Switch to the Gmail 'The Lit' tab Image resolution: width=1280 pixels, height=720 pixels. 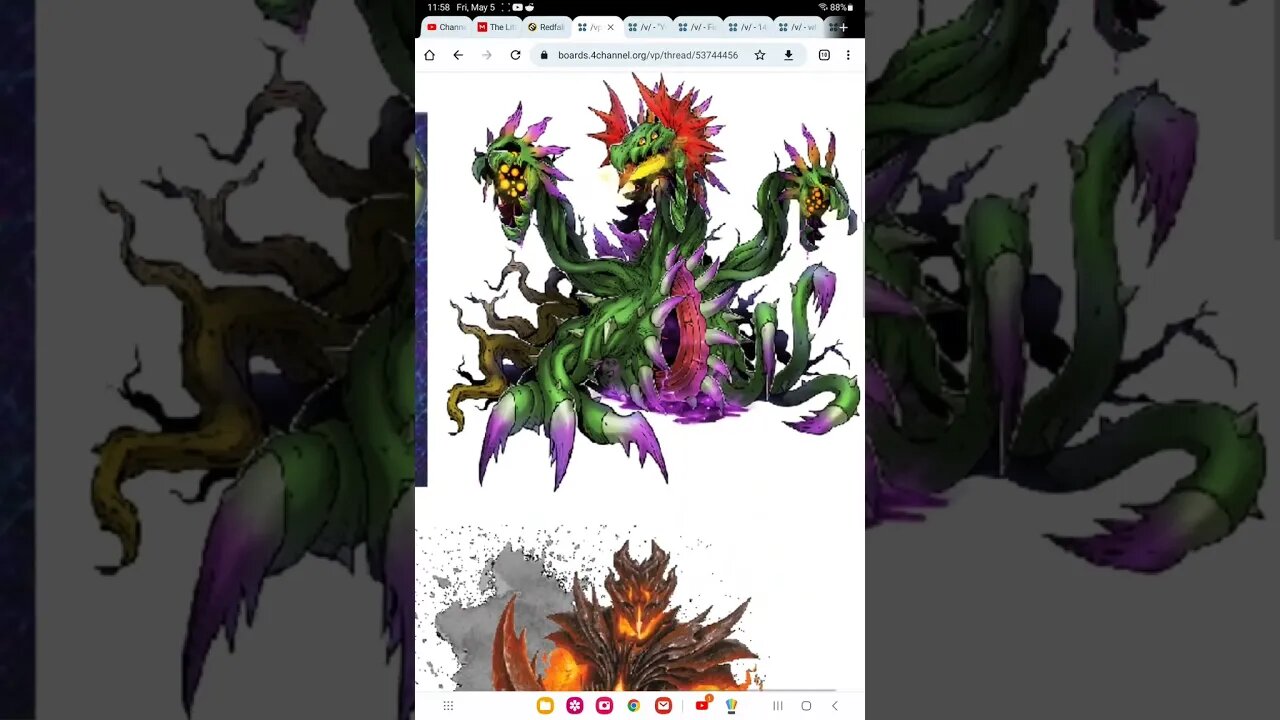point(496,27)
